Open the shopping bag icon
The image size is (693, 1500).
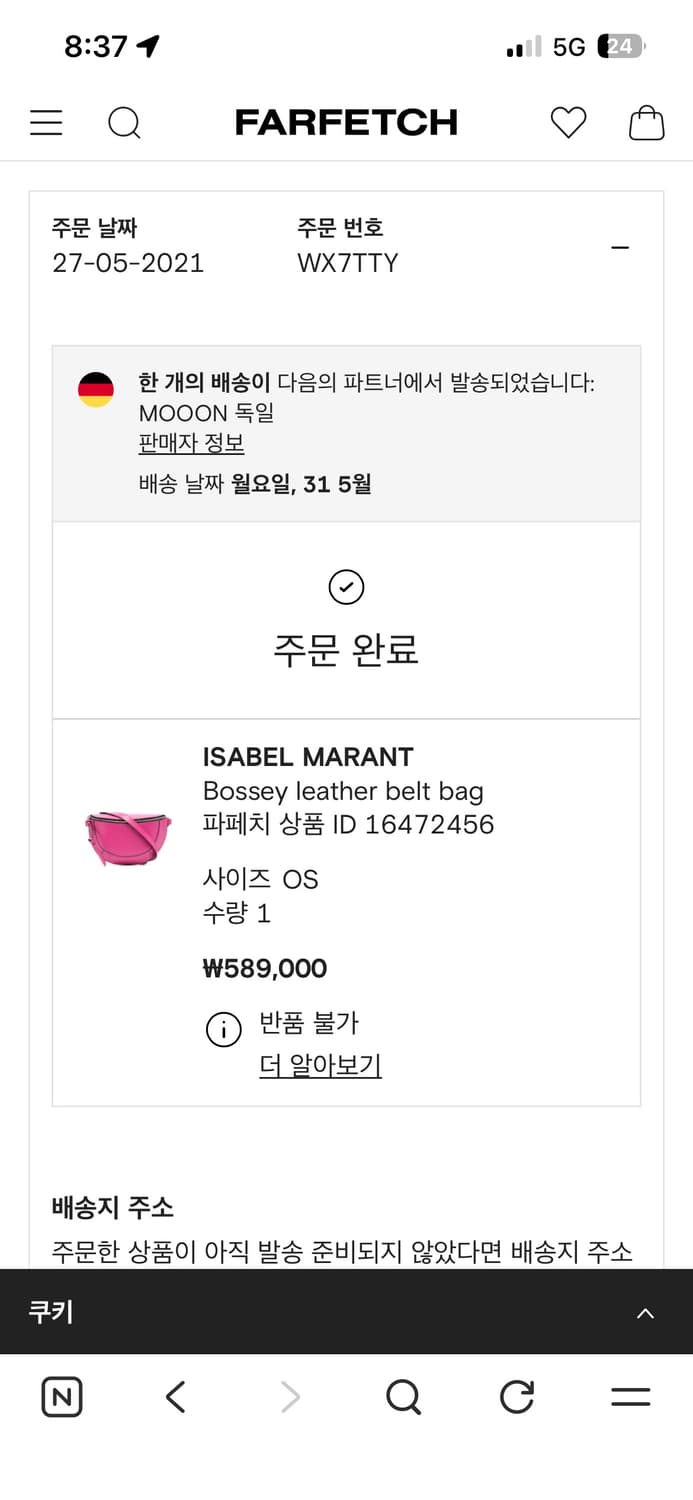click(x=646, y=123)
